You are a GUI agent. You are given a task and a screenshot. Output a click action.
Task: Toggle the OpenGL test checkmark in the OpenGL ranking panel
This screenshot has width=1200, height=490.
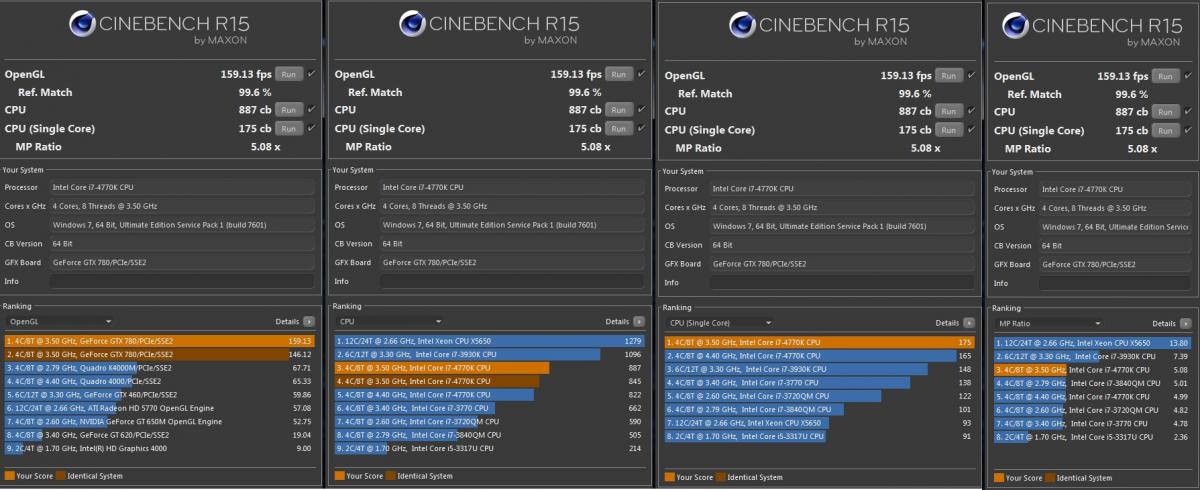coord(312,74)
